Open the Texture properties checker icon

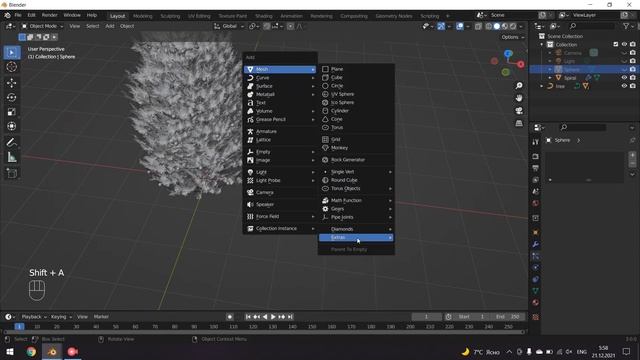[x=536, y=317]
